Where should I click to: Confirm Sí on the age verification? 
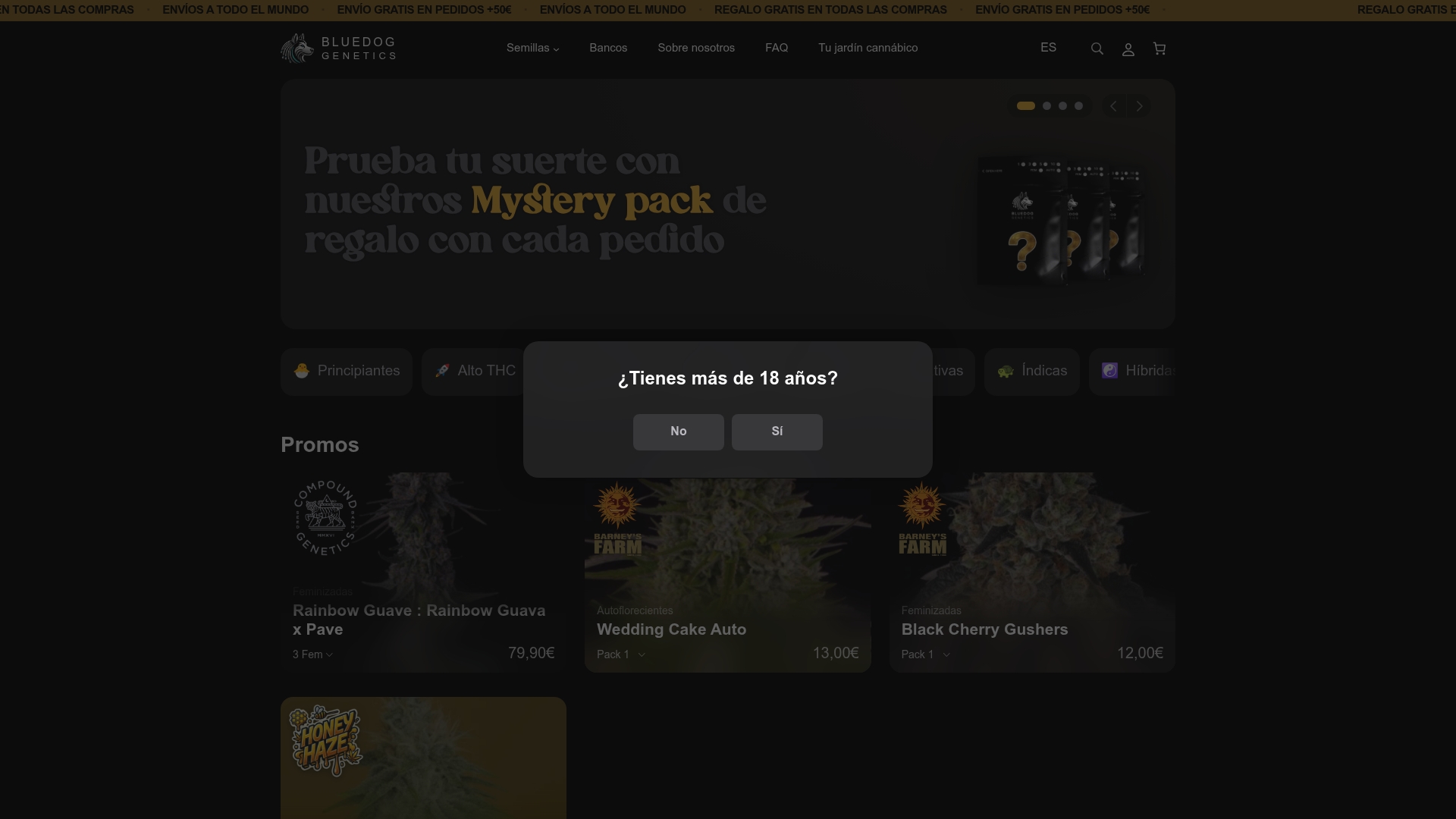pyautogui.click(x=777, y=432)
